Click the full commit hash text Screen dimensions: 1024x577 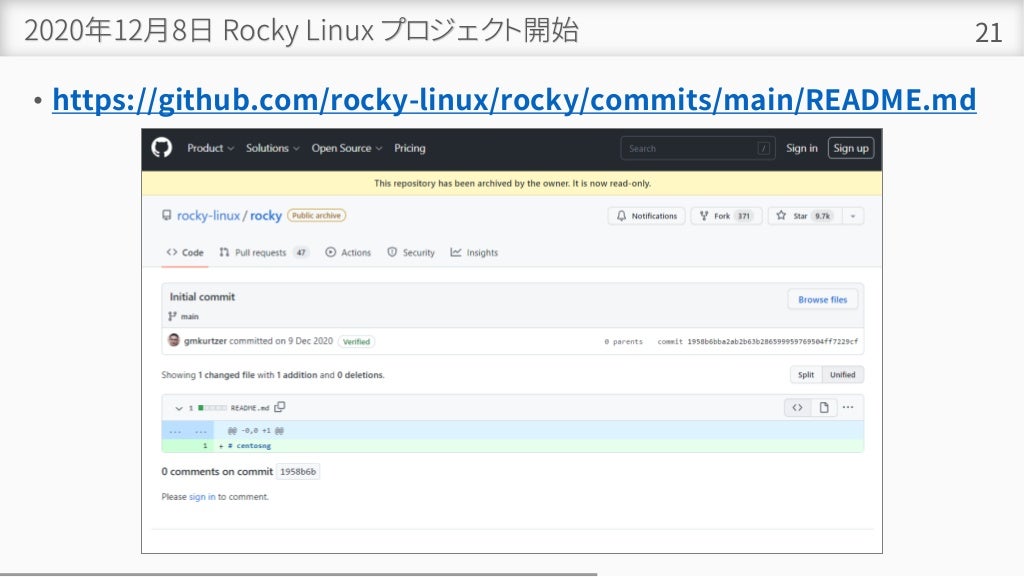(773, 341)
